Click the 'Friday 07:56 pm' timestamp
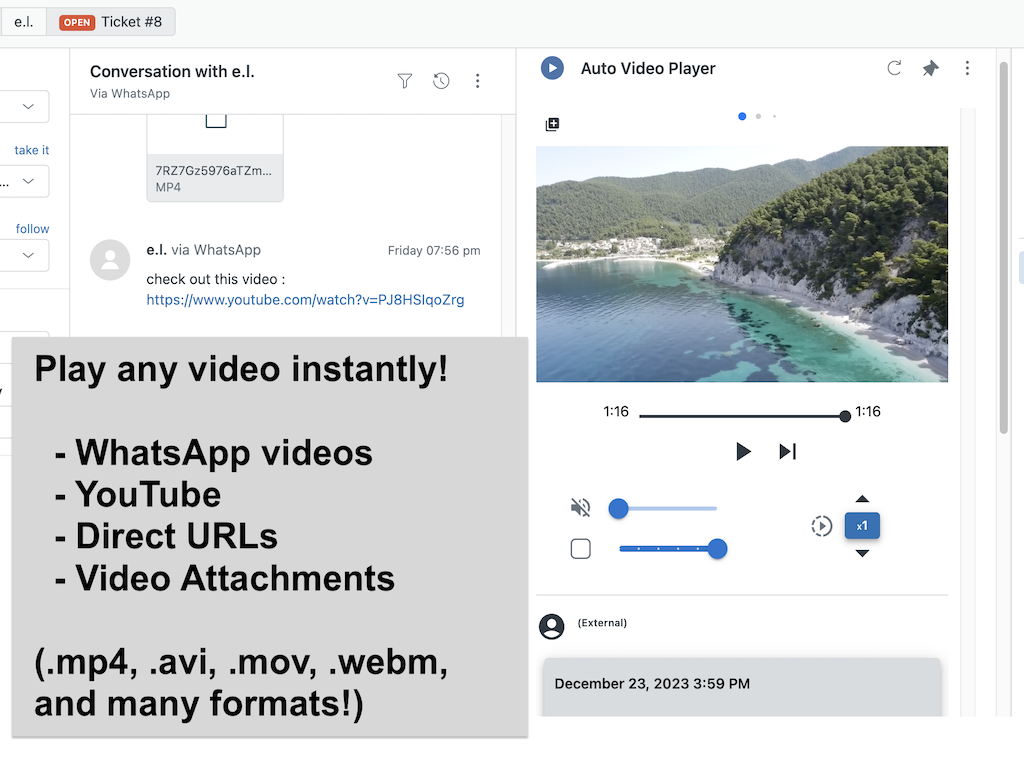The width and height of the screenshot is (1024, 768). (x=434, y=251)
